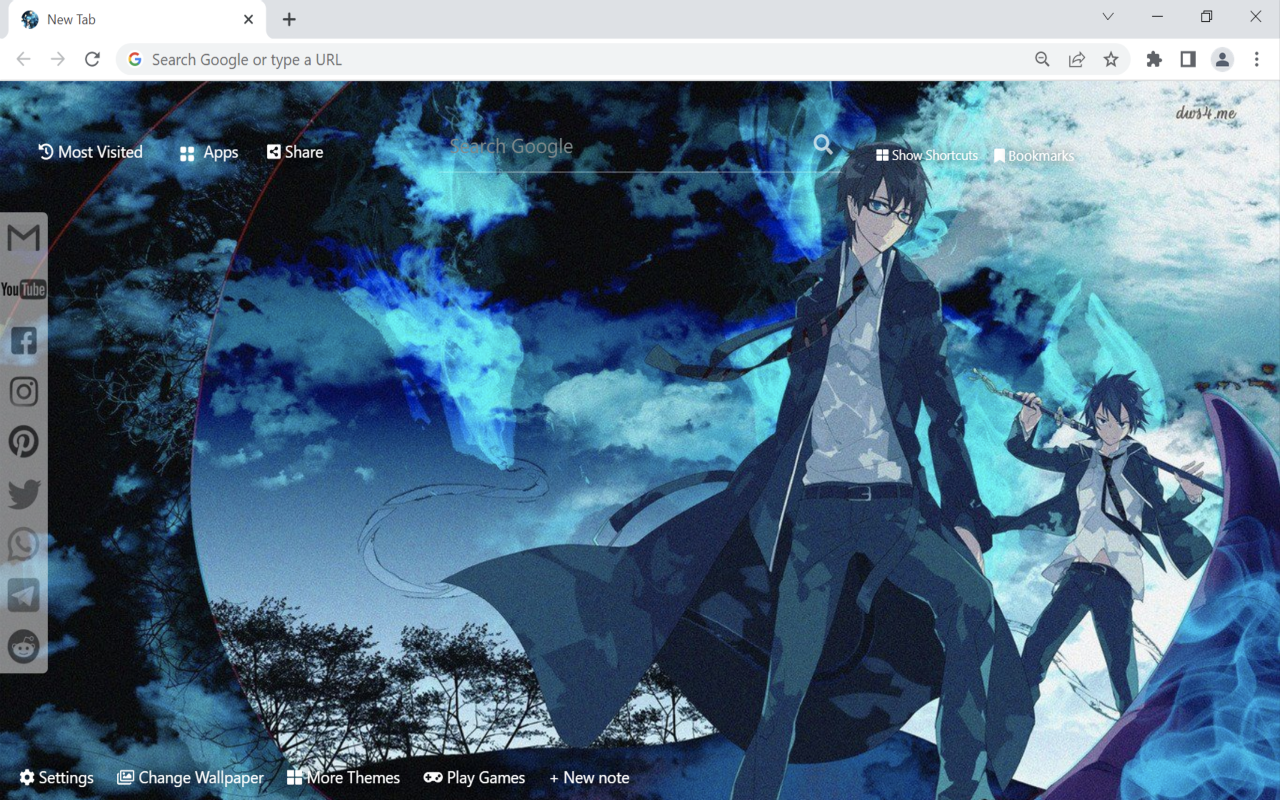Open the Extensions puzzle icon

1154,59
